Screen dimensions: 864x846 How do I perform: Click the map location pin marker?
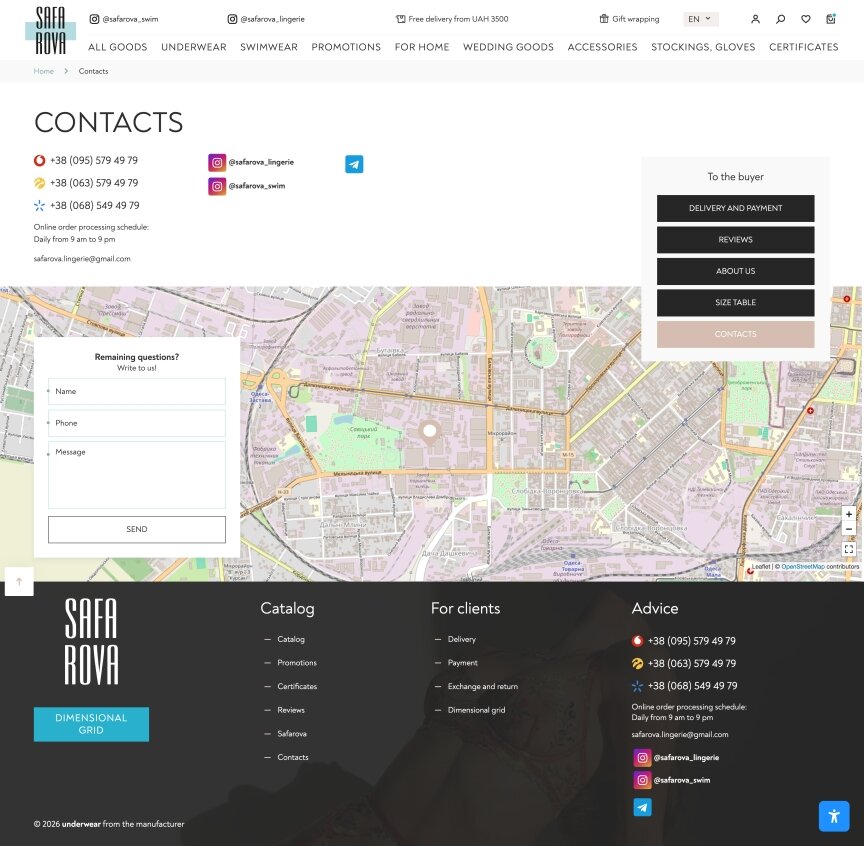pyautogui.click(x=430, y=432)
